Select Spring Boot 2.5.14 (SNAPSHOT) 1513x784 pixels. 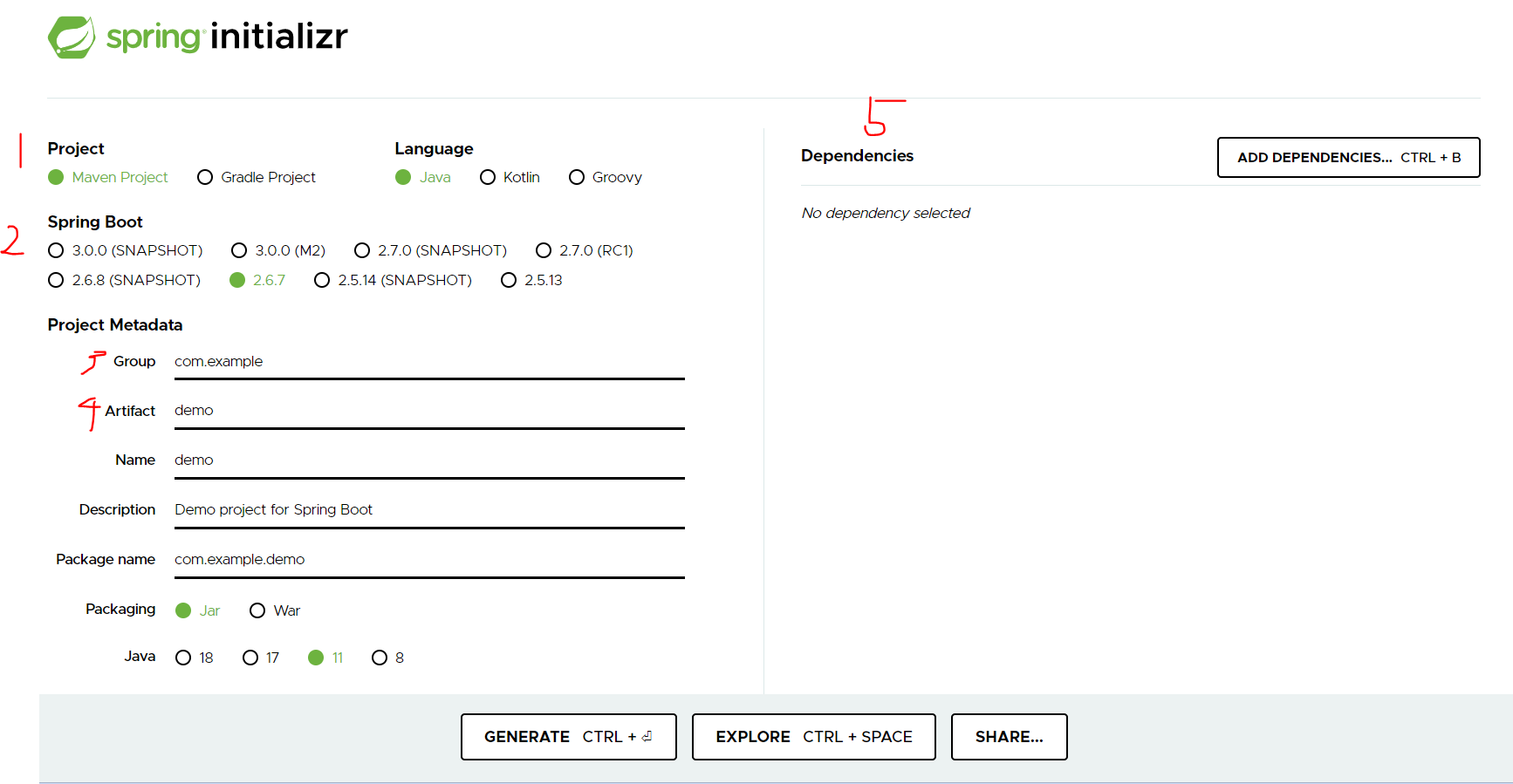tap(322, 280)
